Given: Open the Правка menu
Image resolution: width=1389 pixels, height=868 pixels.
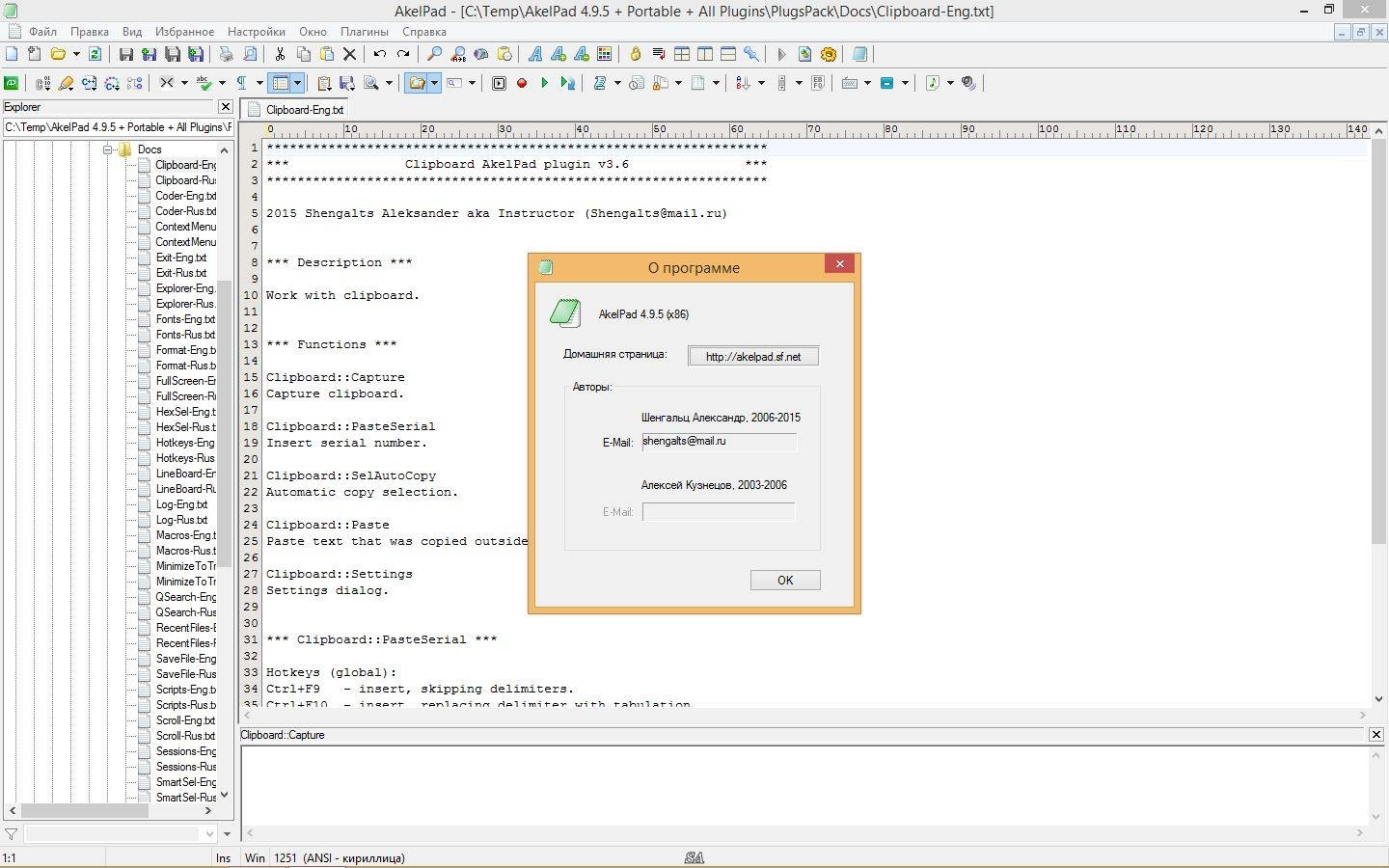Looking at the screenshot, I should pyautogui.click(x=90, y=32).
